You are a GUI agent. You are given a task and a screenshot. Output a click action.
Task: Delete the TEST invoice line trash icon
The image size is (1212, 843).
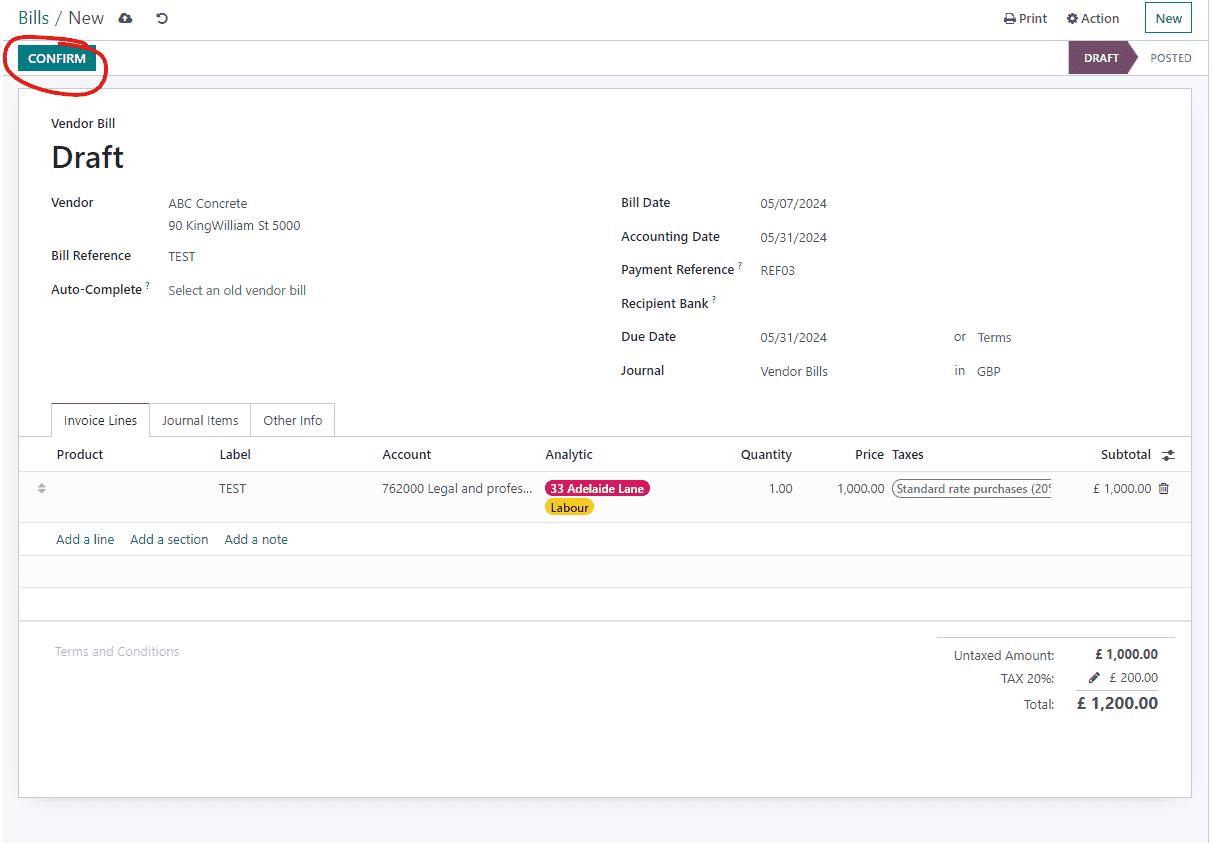pos(1164,489)
